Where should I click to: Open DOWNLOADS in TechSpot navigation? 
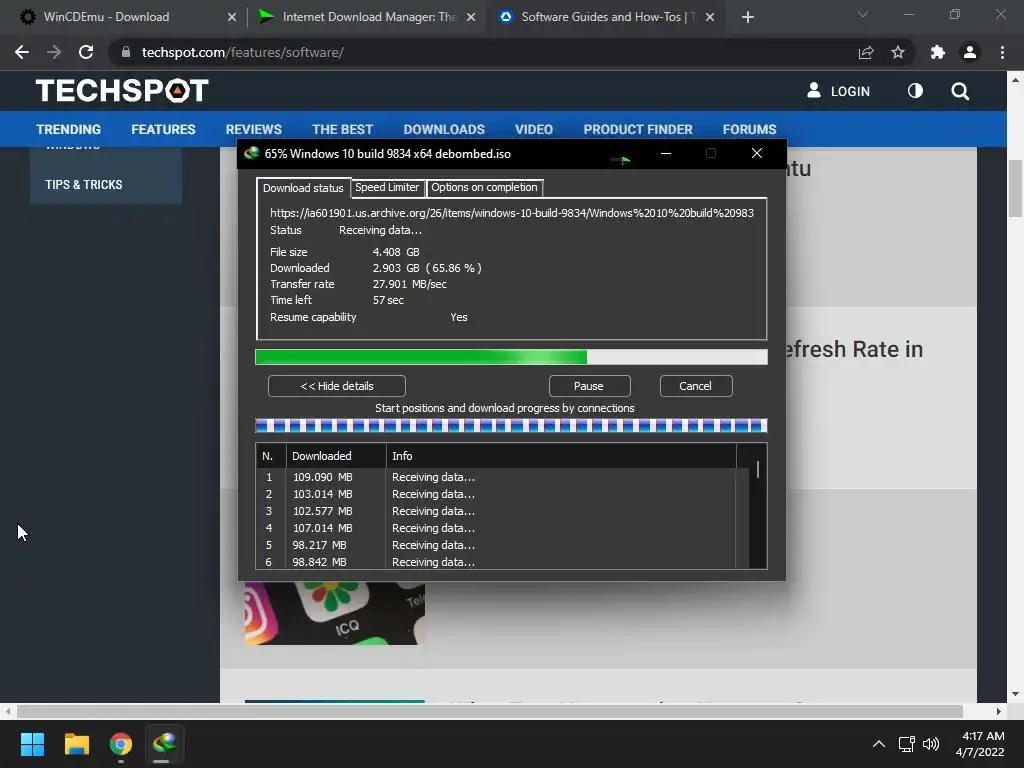point(444,129)
